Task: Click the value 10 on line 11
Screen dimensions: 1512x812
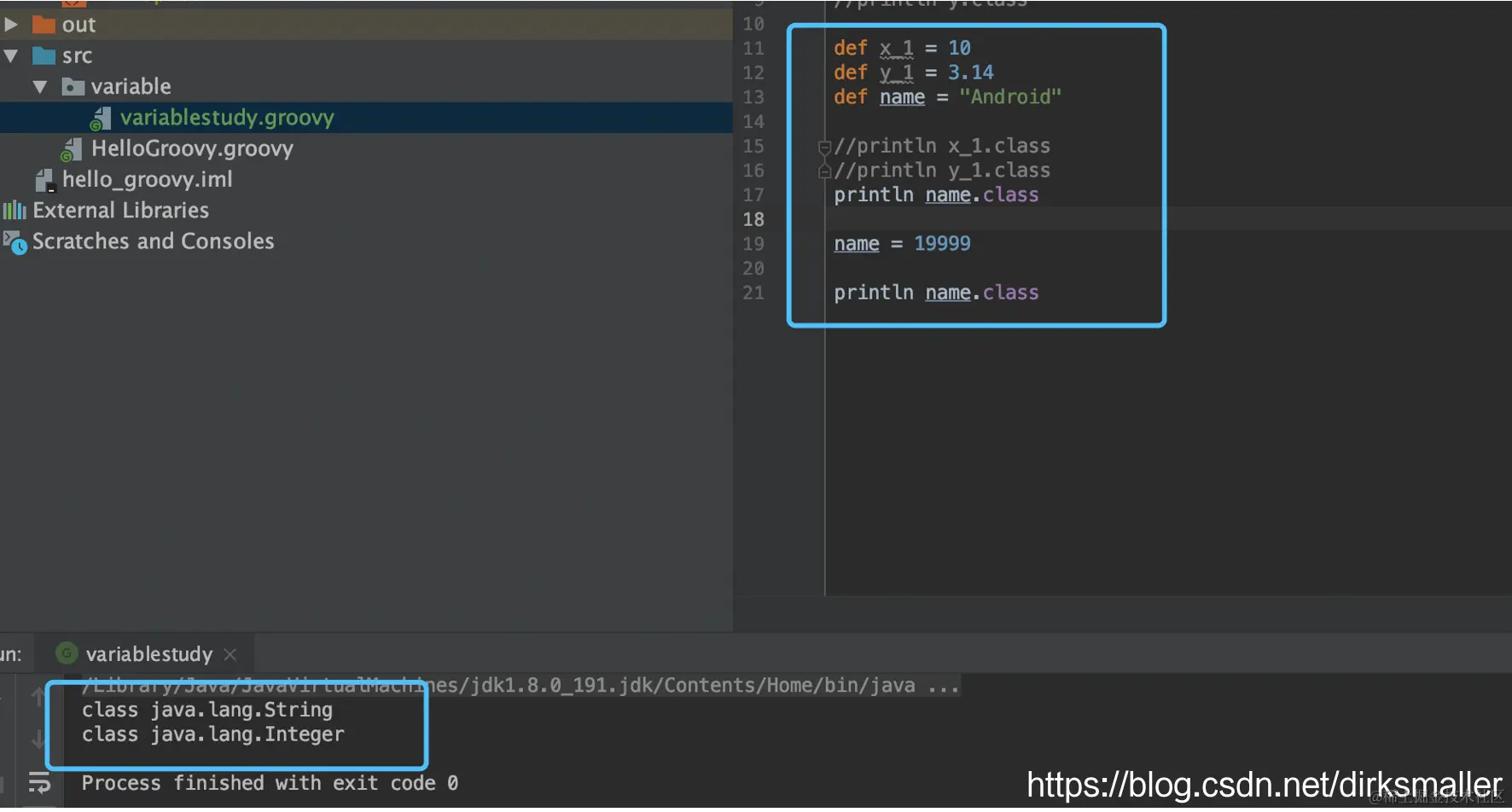Action: [x=959, y=49]
